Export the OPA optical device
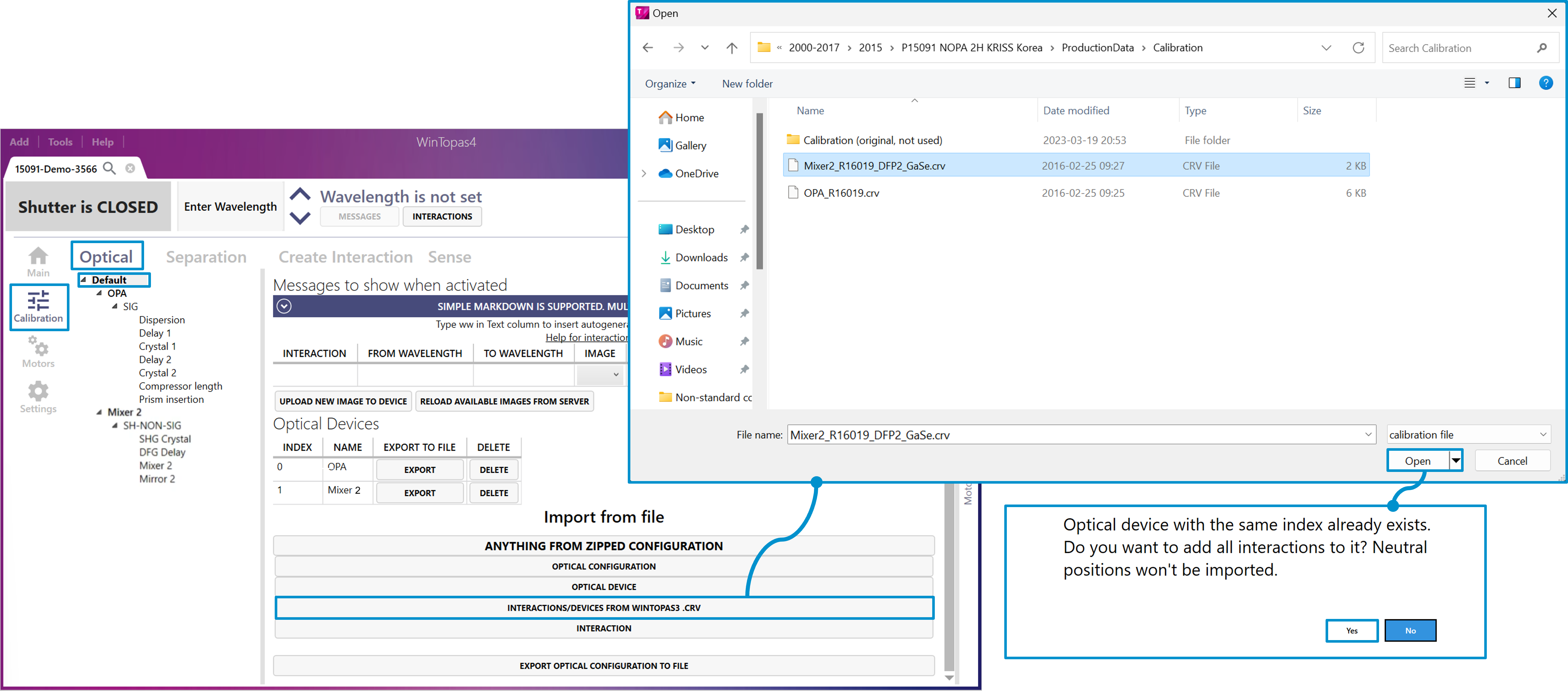This screenshot has height=691, width=1568. pyautogui.click(x=419, y=469)
